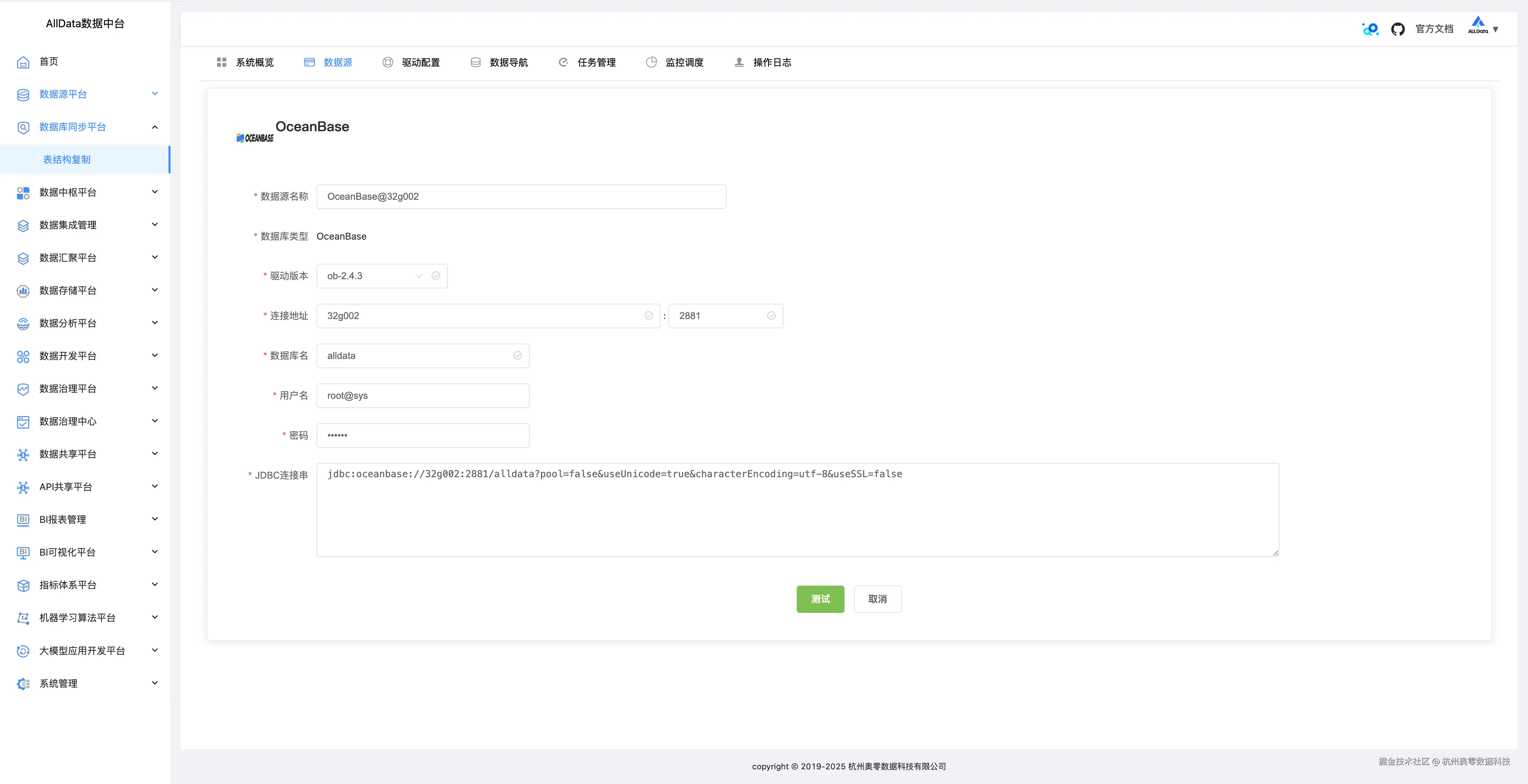Click the 系统管理 gear icon in sidebar

click(x=23, y=684)
